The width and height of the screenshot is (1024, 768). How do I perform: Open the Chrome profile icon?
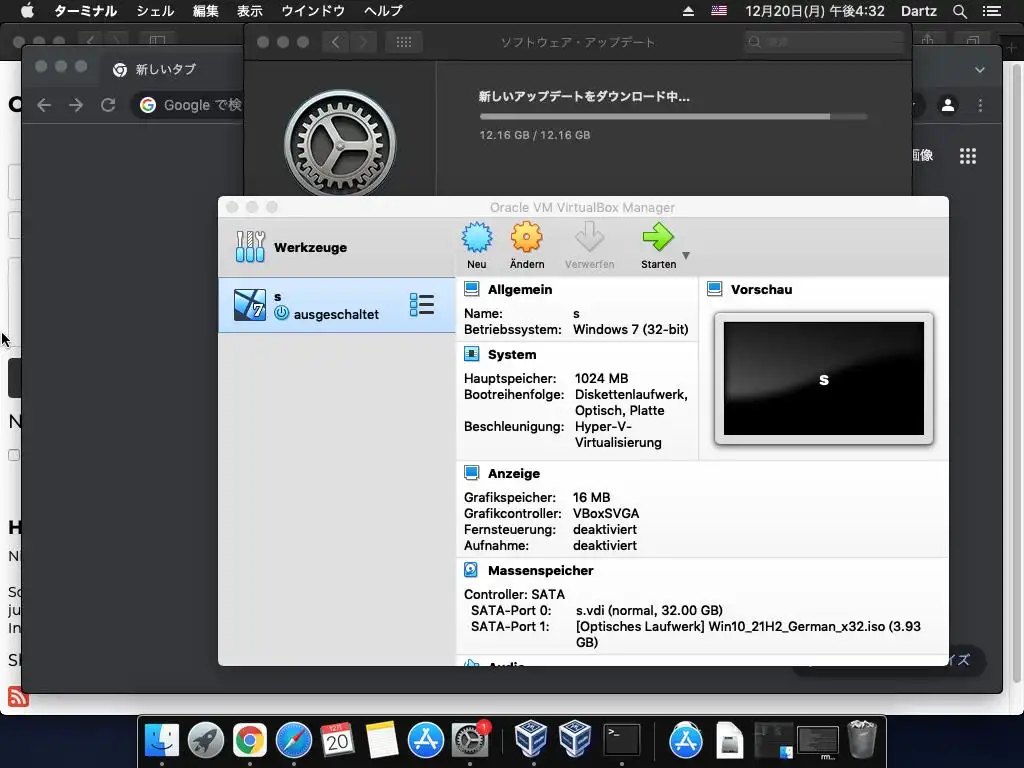pos(948,105)
